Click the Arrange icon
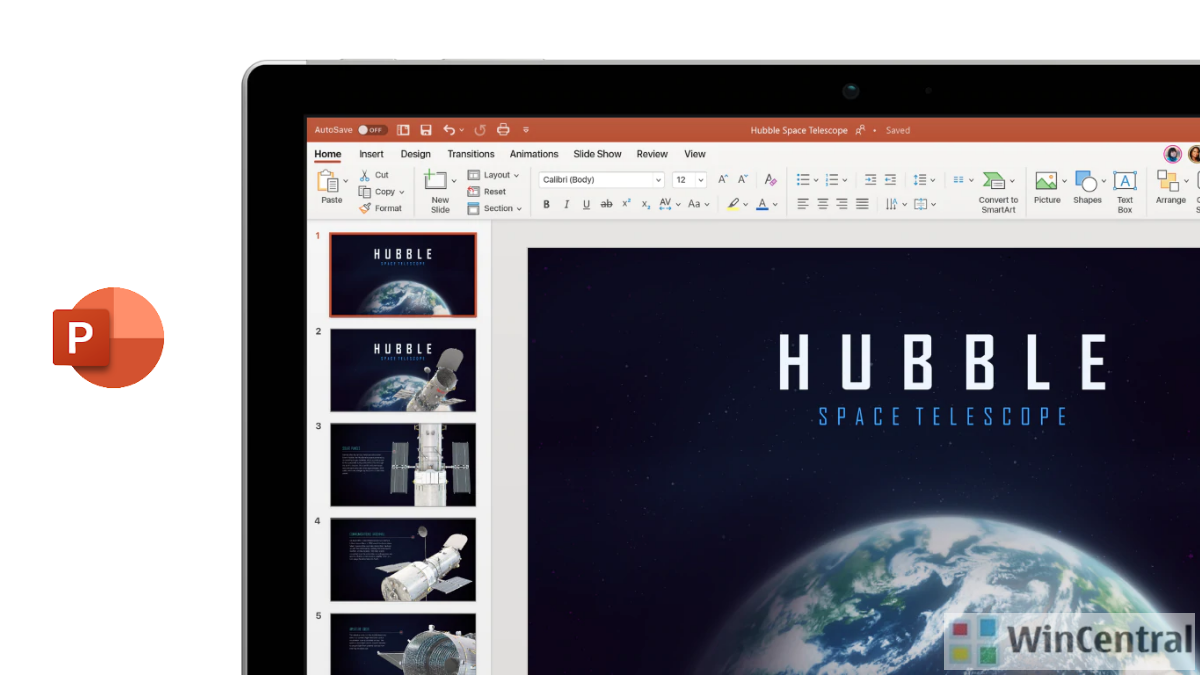The height and width of the screenshot is (675, 1200). (1168, 181)
